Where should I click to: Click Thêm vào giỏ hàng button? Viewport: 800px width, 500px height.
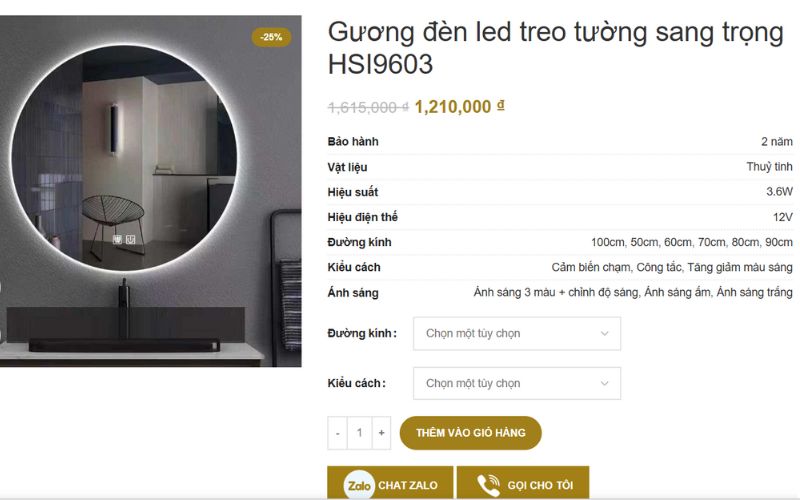470,433
